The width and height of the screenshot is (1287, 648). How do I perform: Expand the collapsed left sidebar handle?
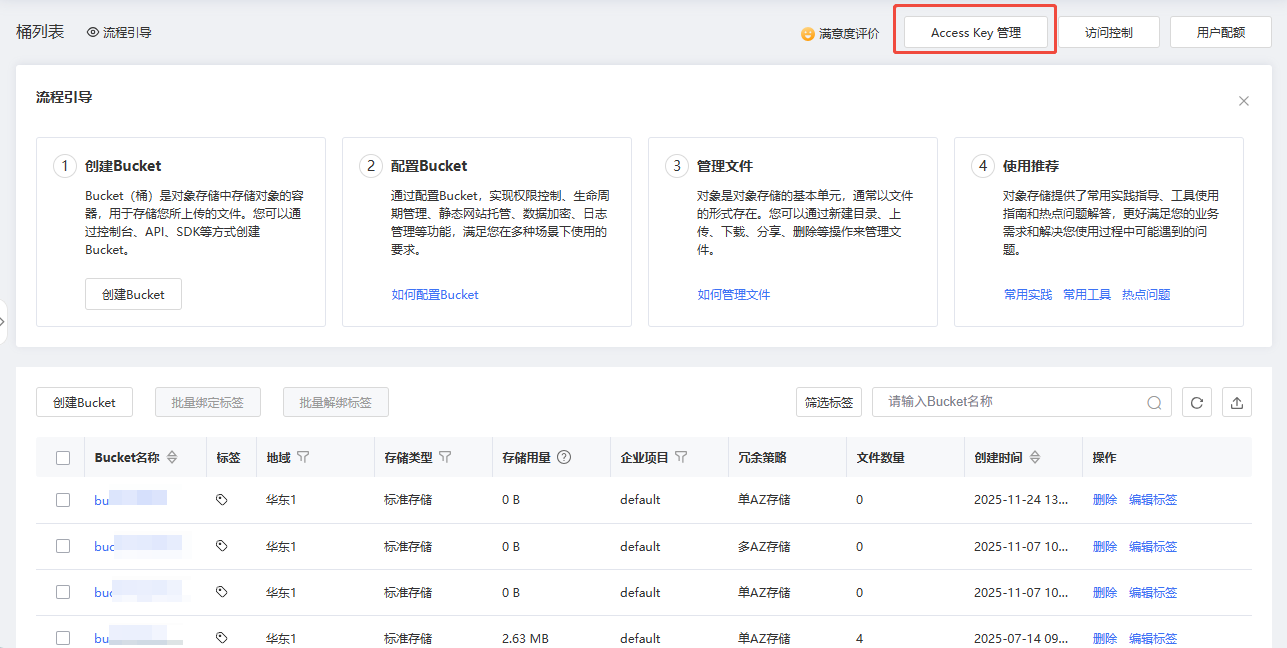click(x=4, y=321)
